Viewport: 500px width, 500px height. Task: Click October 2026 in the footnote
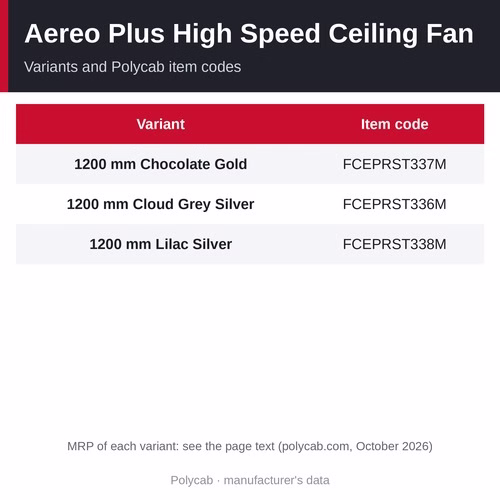point(392,446)
